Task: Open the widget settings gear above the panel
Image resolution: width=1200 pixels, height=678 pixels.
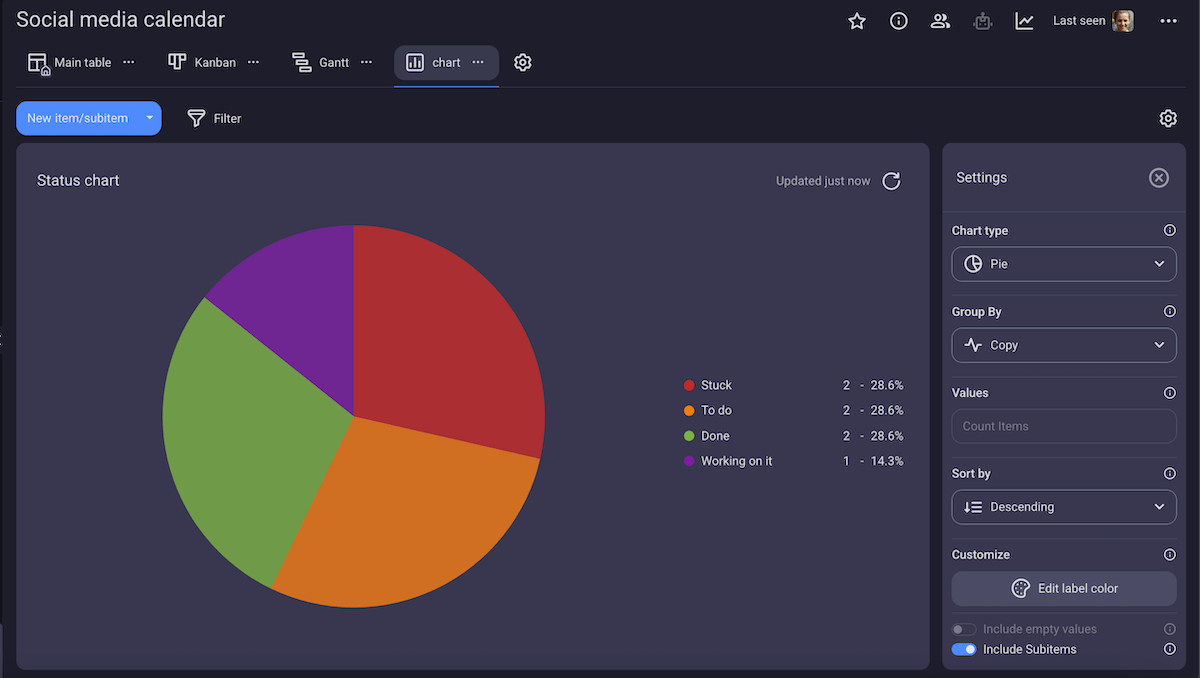Action: click(x=1168, y=118)
